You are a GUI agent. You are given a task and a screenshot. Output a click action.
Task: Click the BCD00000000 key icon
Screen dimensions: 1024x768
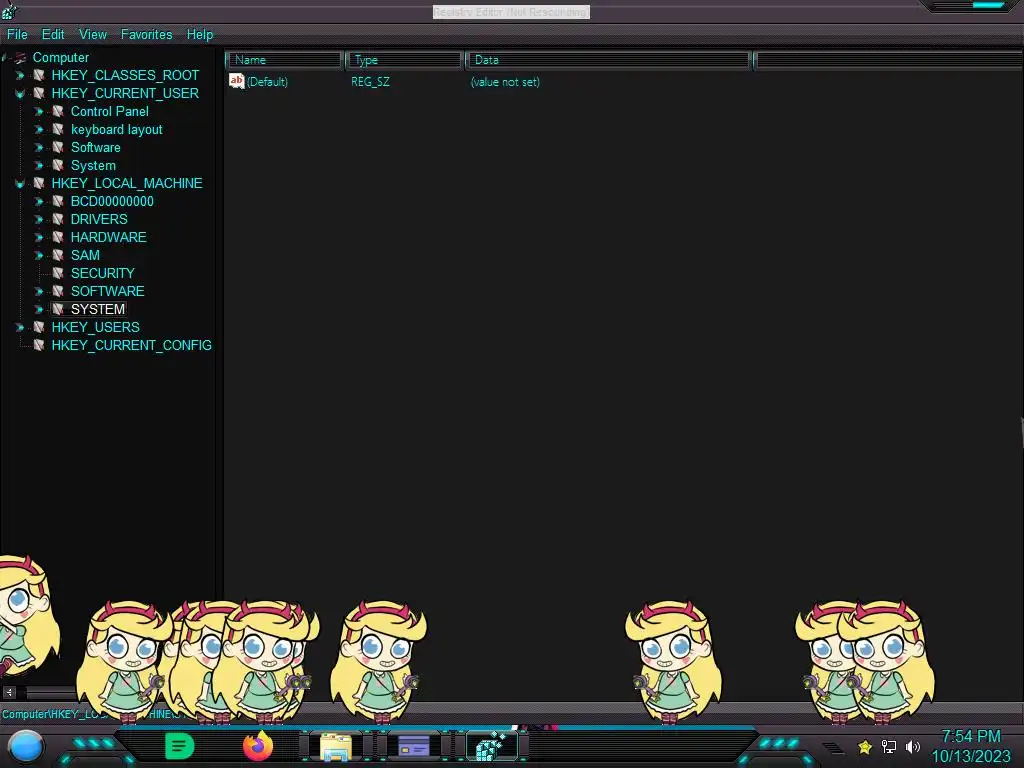(x=58, y=201)
